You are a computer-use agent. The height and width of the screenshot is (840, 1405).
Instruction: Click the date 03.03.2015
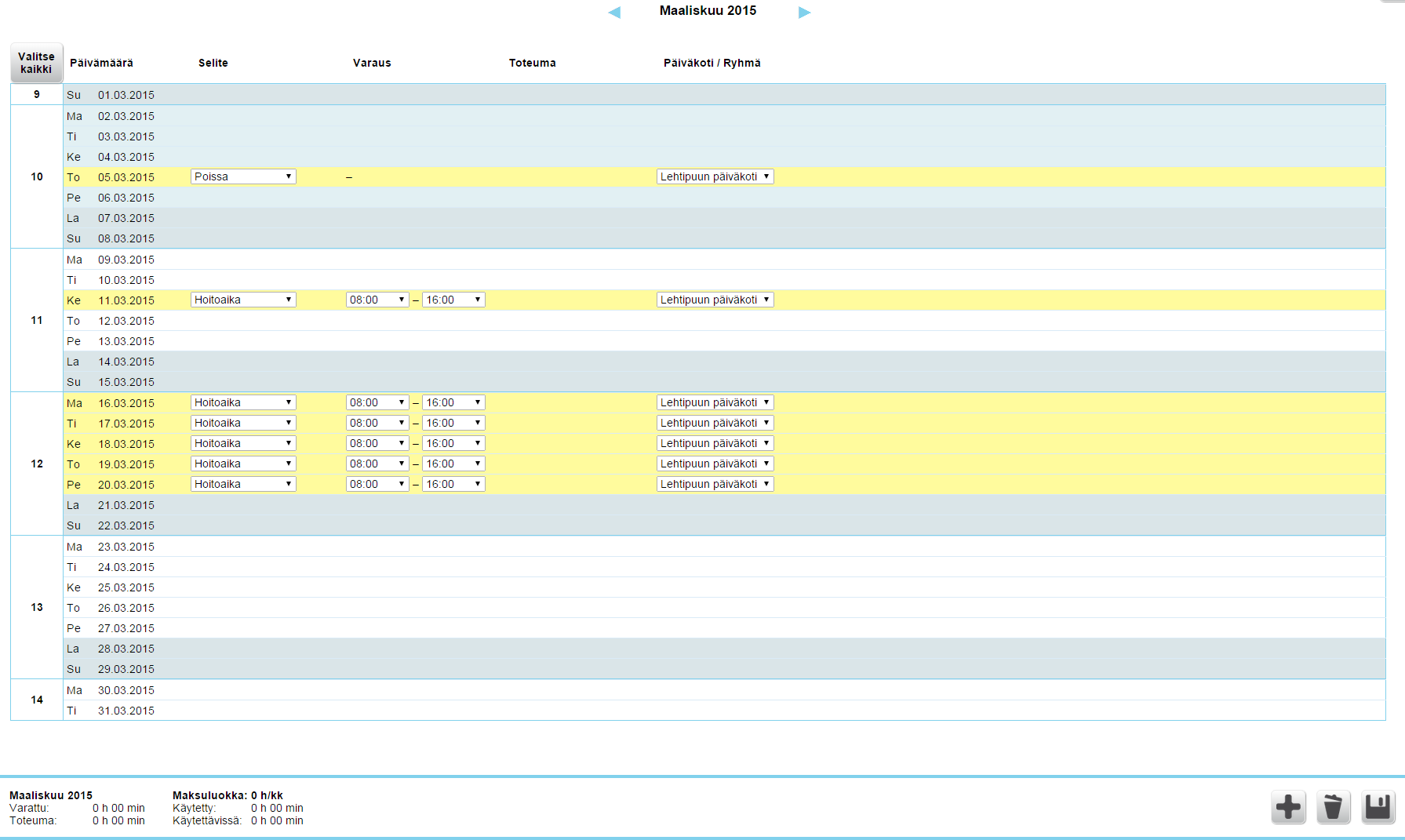pos(126,136)
